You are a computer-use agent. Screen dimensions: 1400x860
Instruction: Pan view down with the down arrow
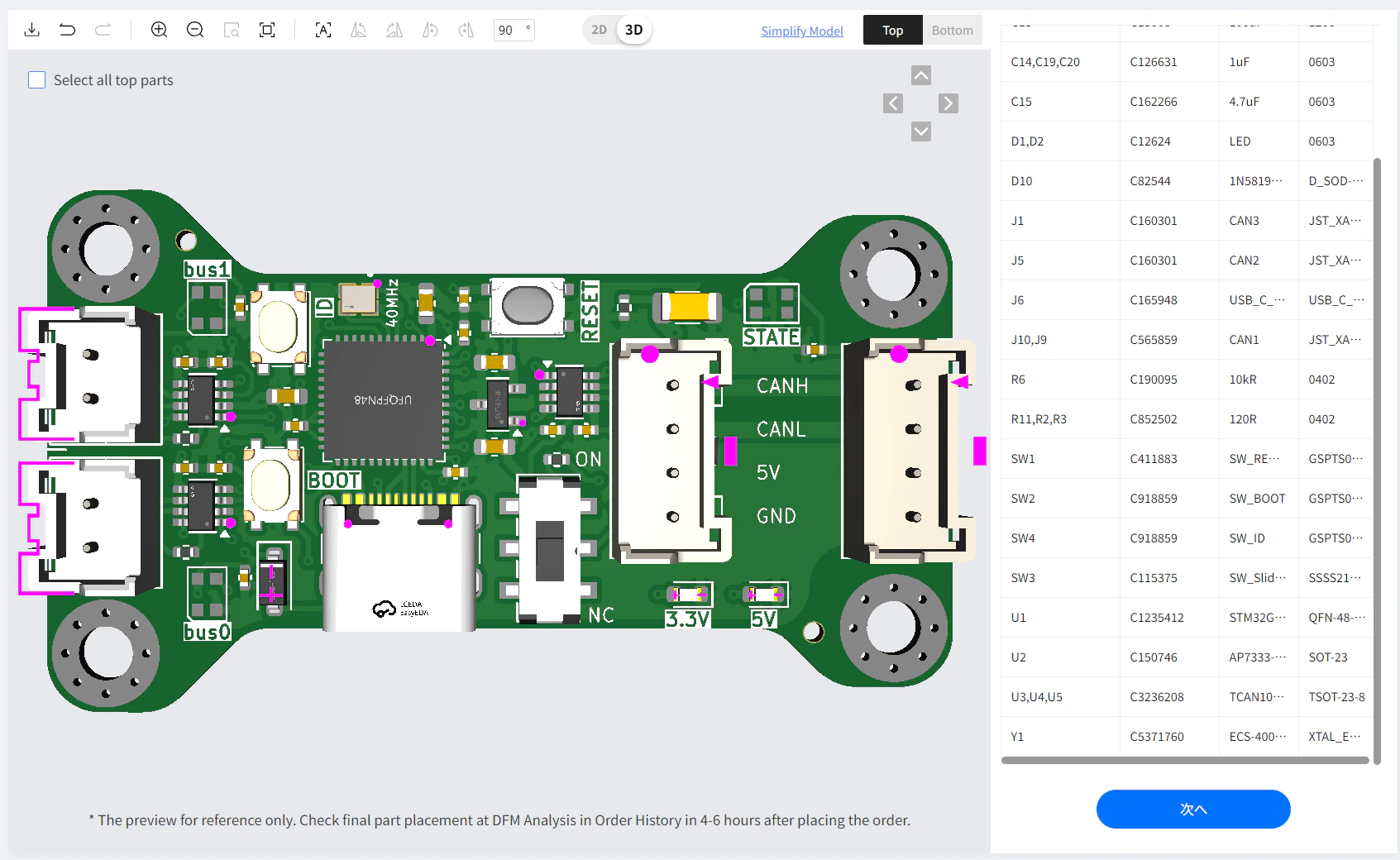(920, 131)
